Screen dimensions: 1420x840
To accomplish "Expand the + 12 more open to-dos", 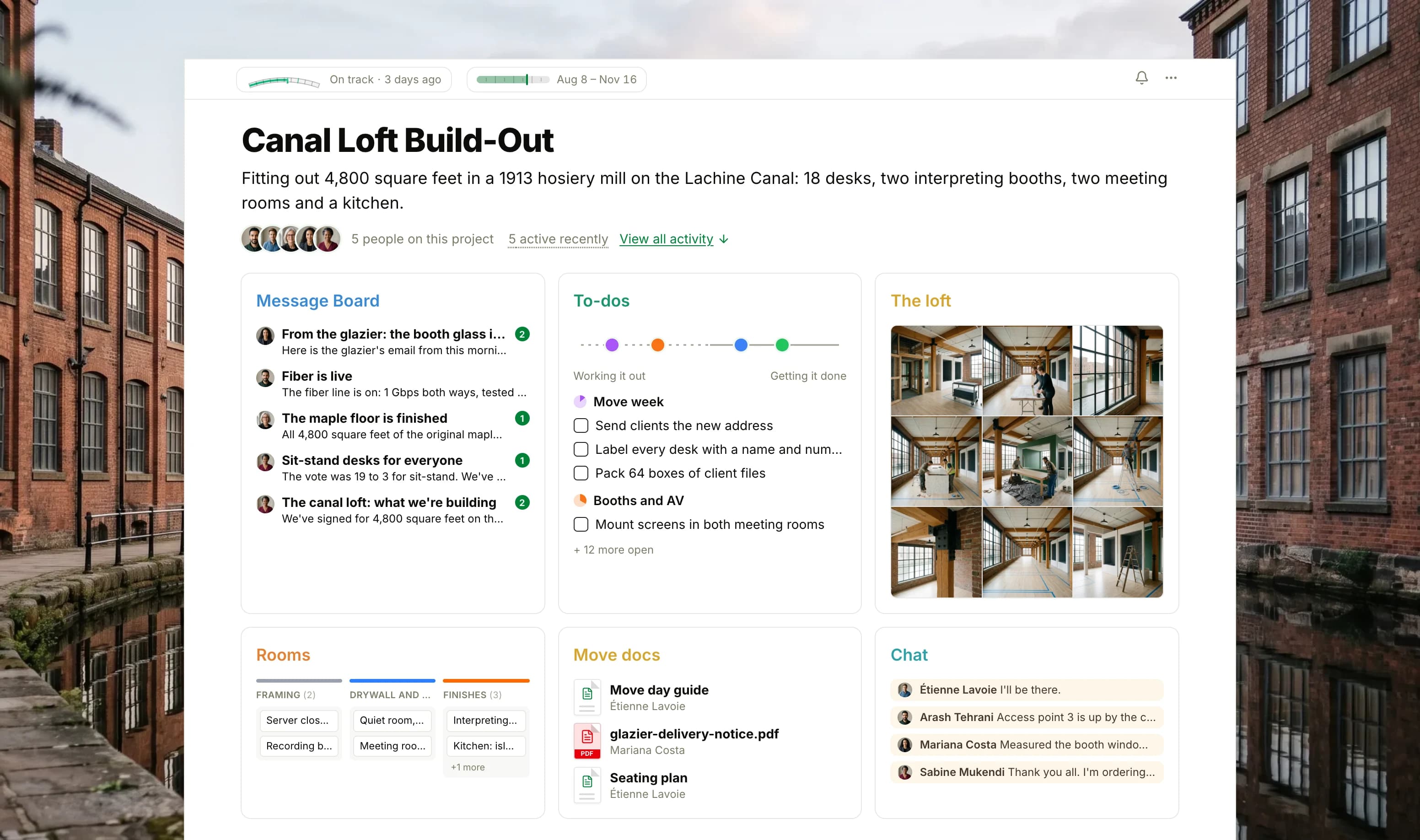I will [x=613, y=549].
